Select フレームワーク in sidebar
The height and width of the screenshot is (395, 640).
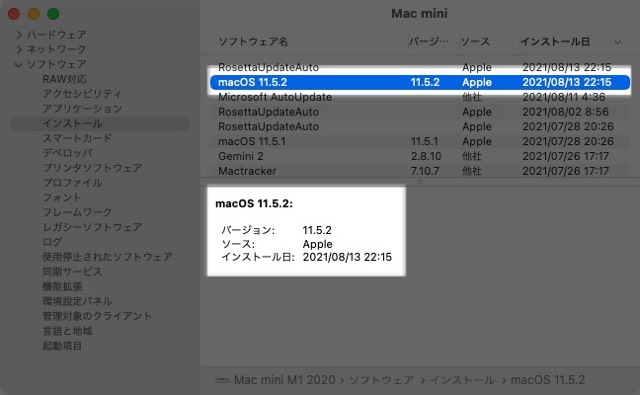pos(77,212)
